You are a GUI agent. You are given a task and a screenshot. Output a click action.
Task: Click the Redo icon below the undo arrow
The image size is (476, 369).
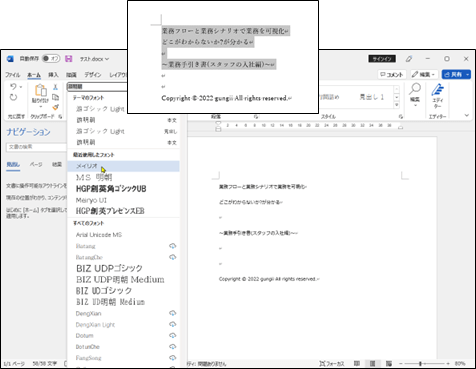point(13,97)
